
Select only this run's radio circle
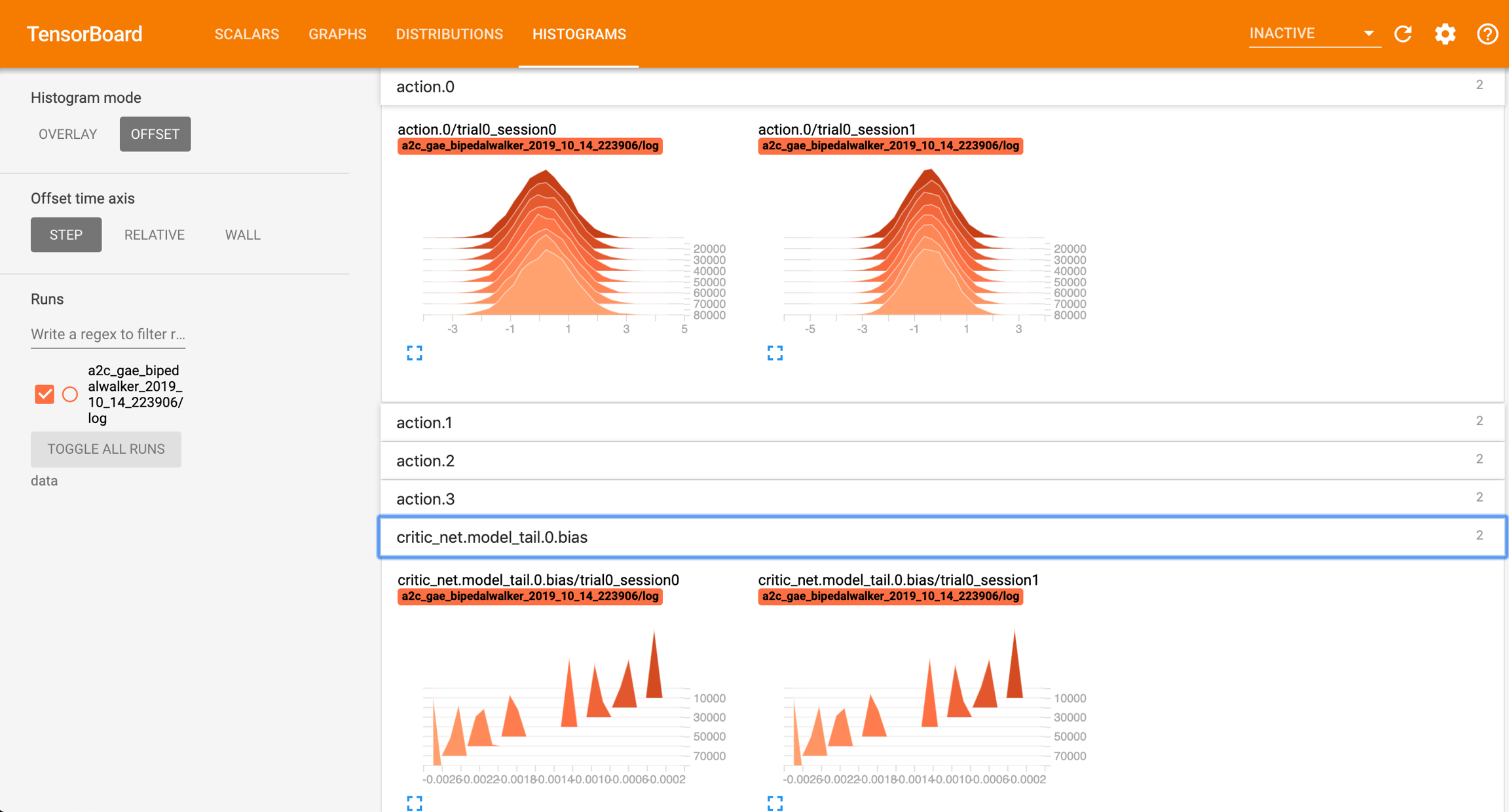click(x=70, y=394)
